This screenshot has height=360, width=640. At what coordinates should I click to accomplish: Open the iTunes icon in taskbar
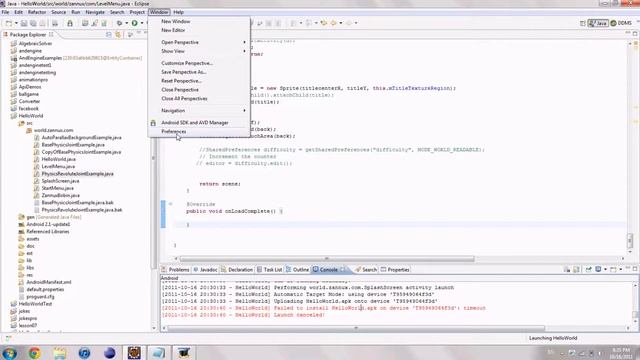click(84, 353)
